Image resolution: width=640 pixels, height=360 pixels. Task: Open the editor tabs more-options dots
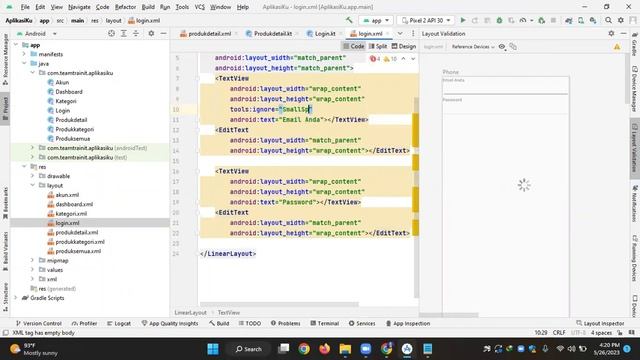(413, 33)
